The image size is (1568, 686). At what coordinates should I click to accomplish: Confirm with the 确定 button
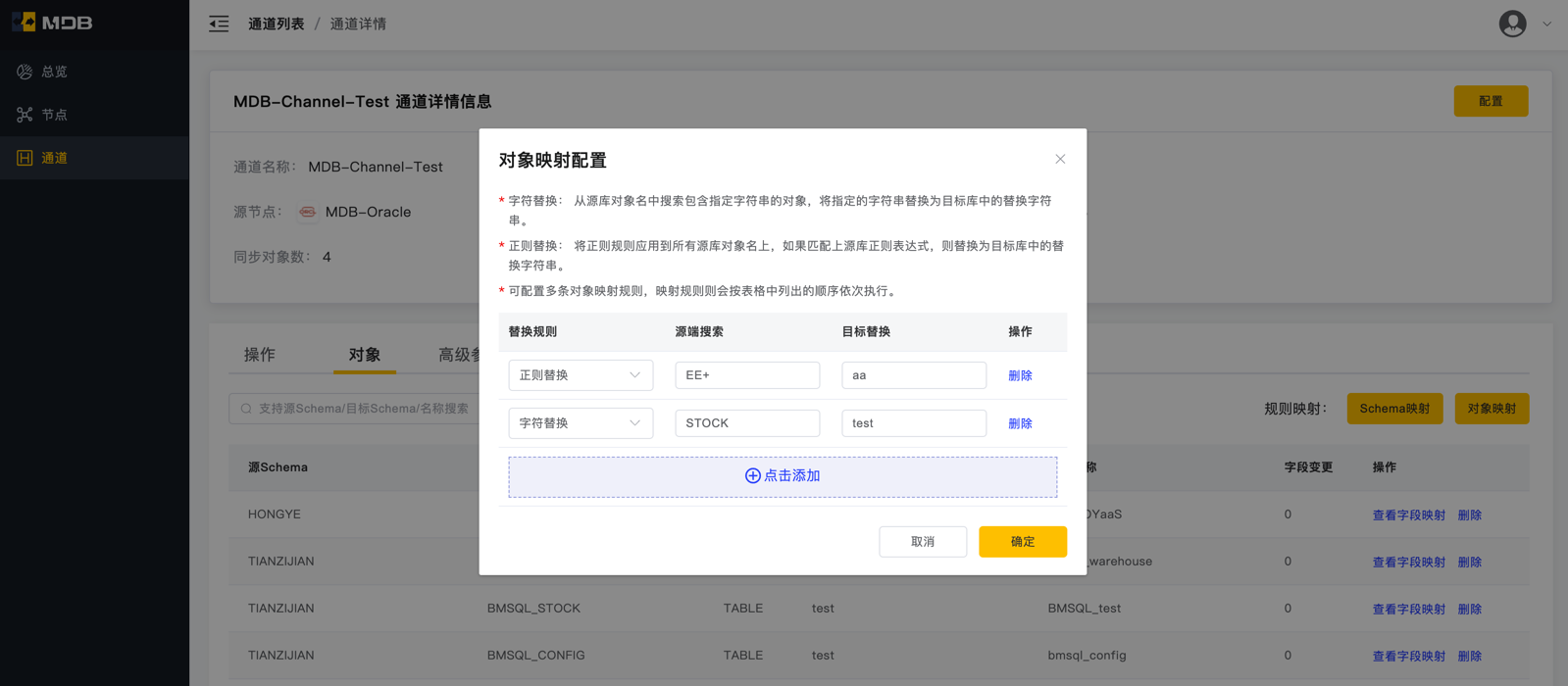click(1023, 542)
